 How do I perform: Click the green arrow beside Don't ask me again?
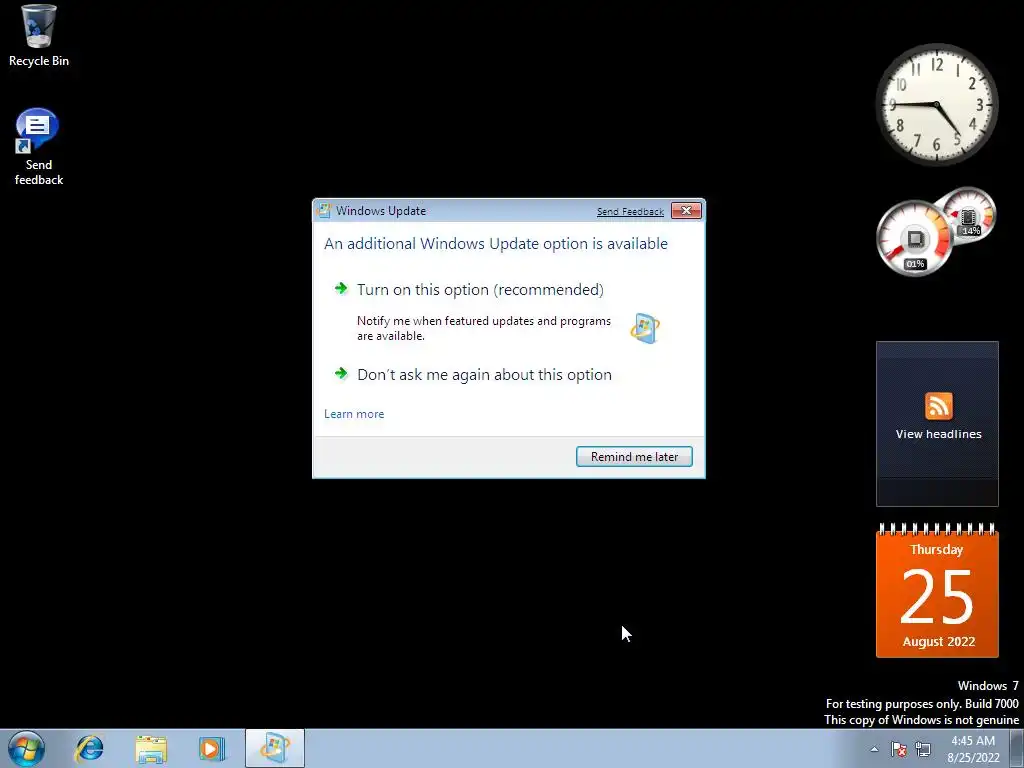tap(341, 374)
